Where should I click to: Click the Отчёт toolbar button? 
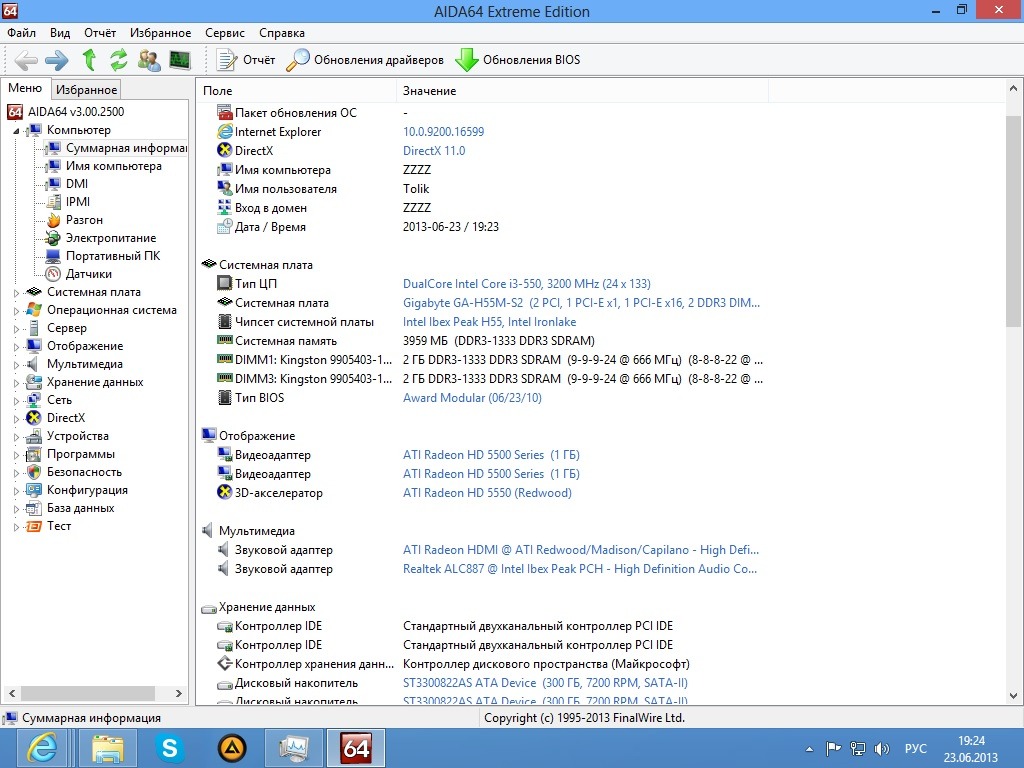[246, 60]
